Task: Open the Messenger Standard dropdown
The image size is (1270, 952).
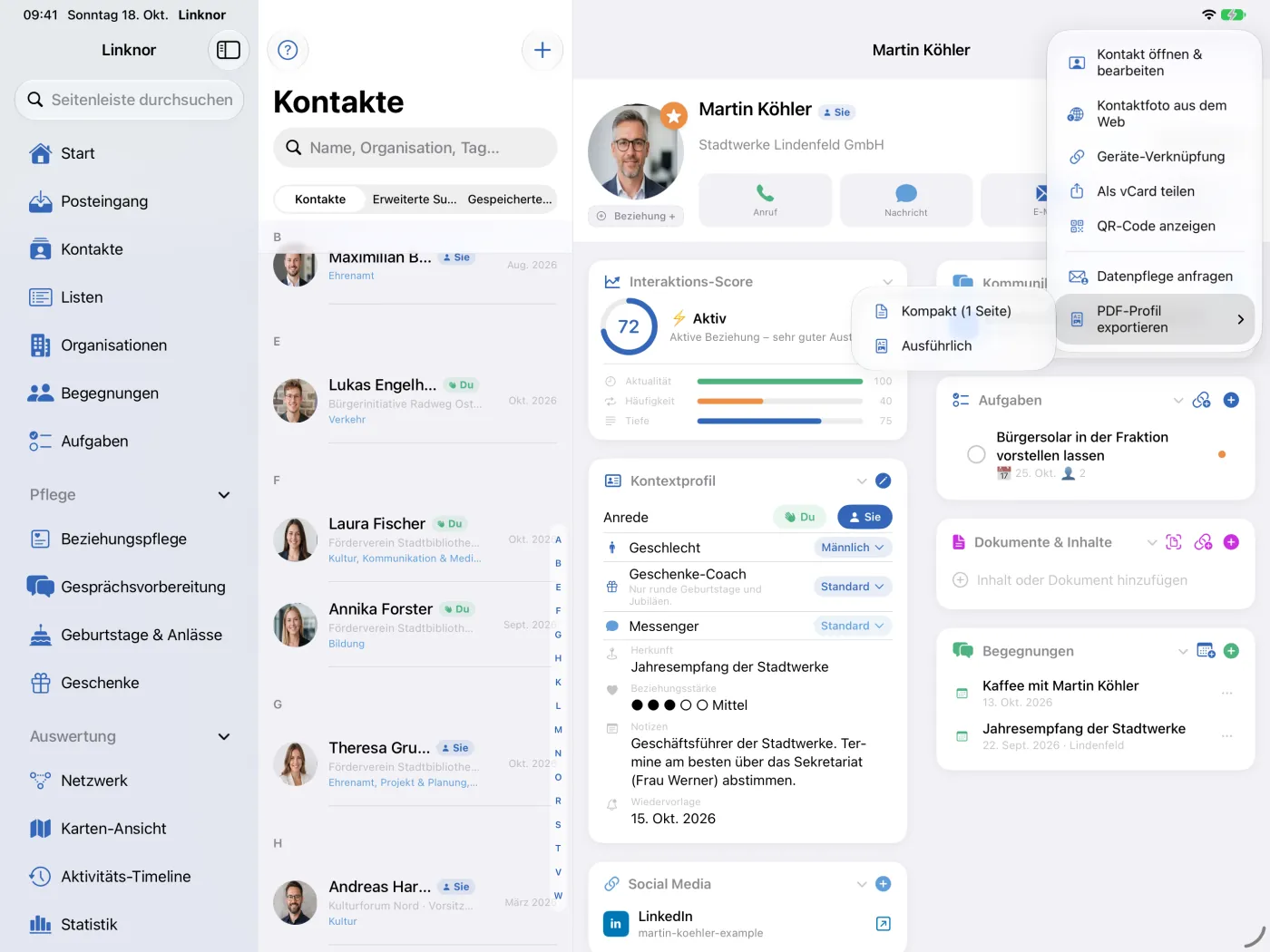Action: [853, 626]
